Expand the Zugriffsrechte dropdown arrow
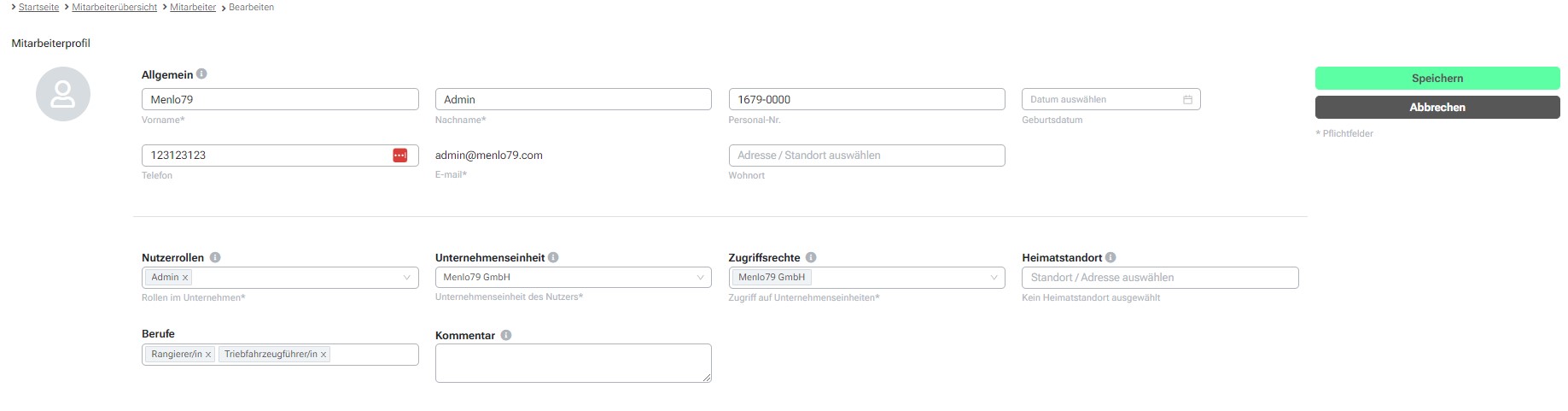This screenshot has height=411, width=1568. coord(994,278)
